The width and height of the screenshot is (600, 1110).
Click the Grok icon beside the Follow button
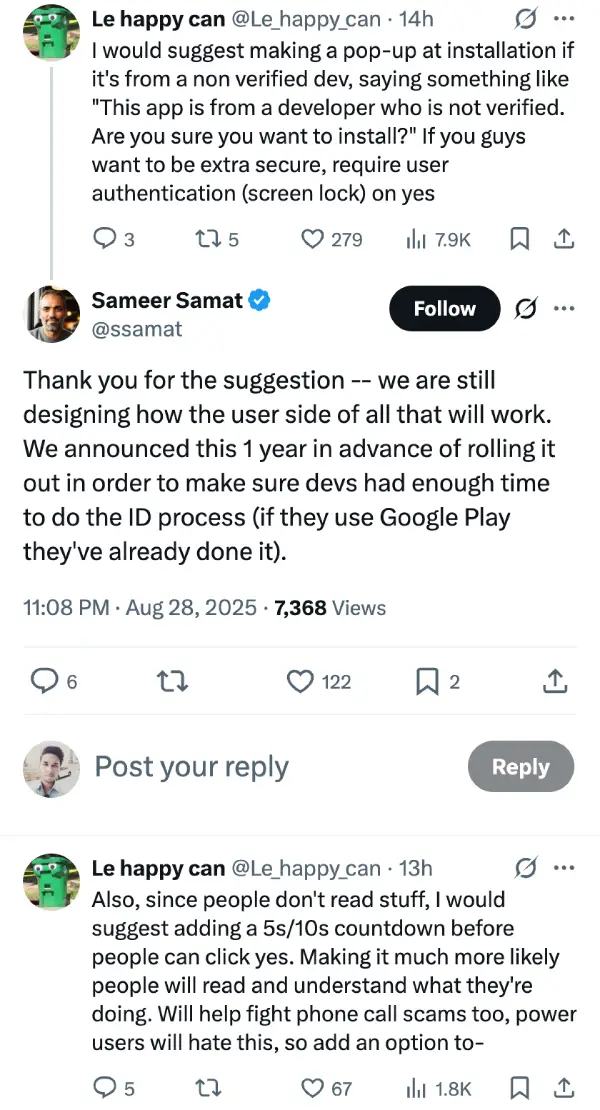pyautogui.click(x=525, y=309)
